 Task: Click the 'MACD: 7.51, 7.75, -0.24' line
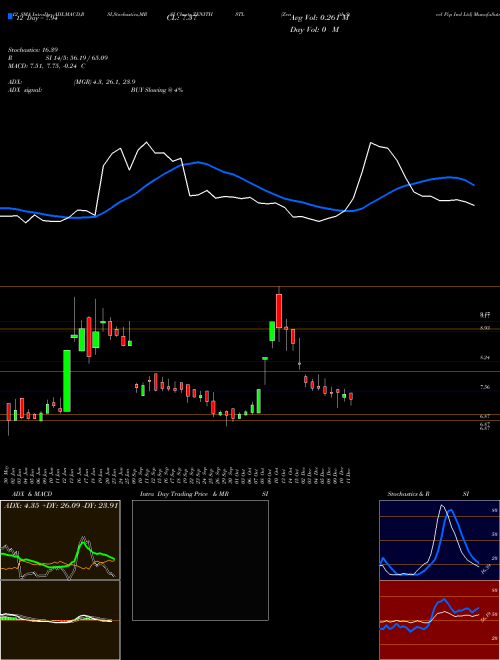pyautogui.click(x=44, y=66)
